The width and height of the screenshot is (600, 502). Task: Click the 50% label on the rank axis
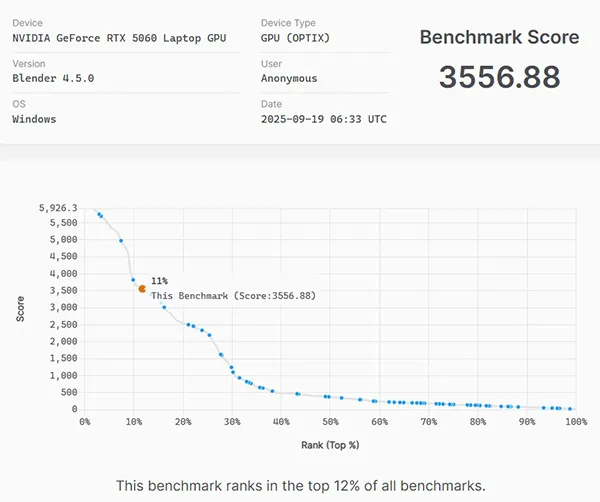(x=329, y=422)
